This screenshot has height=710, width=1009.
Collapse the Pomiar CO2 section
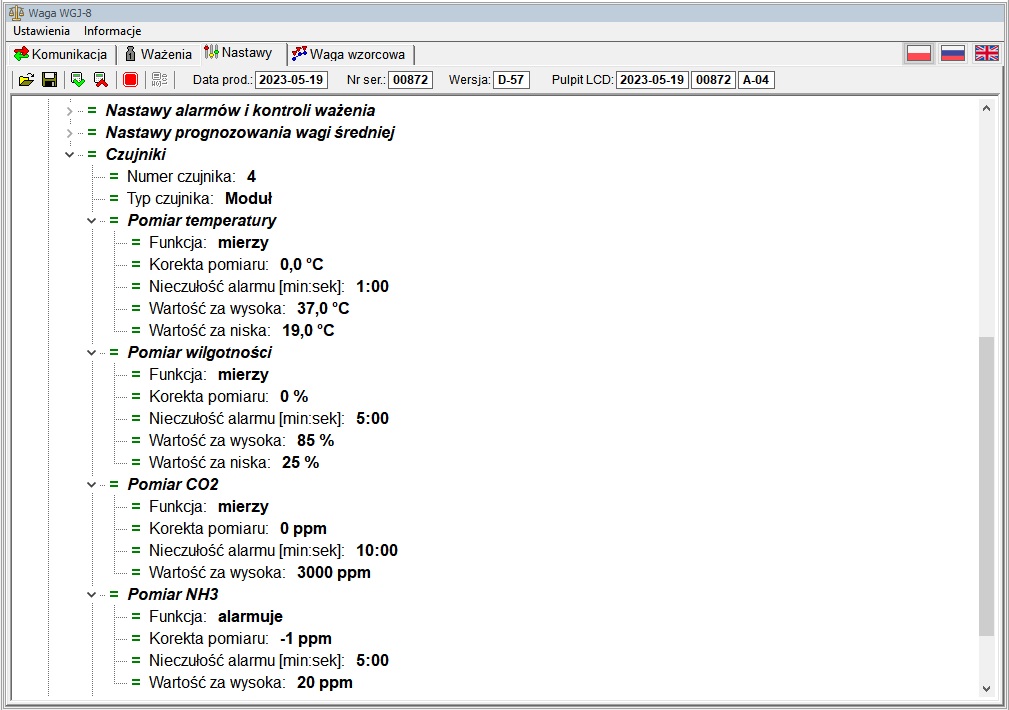click(91, 485)
